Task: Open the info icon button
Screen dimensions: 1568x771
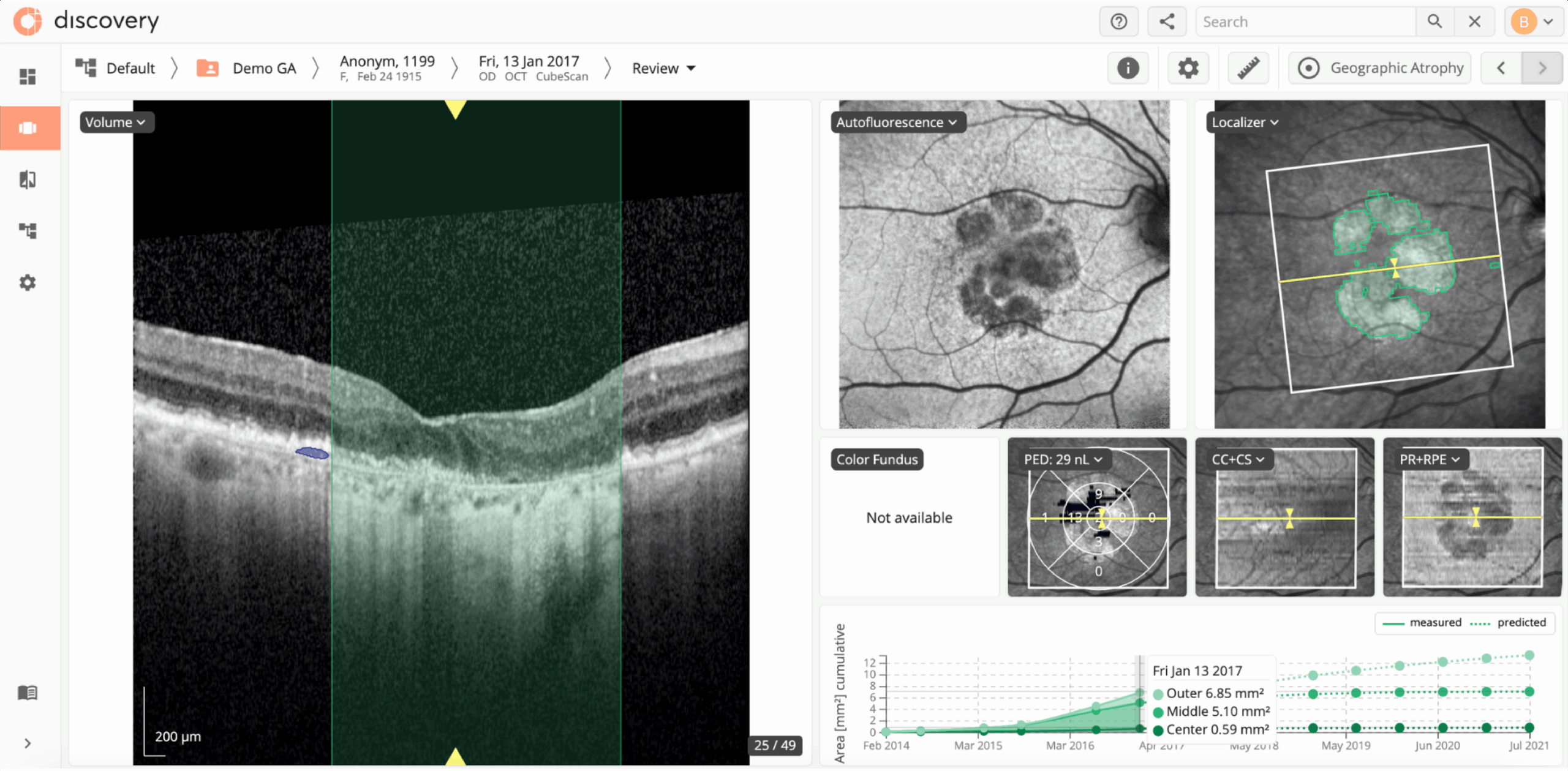Action: (1128, 68)
